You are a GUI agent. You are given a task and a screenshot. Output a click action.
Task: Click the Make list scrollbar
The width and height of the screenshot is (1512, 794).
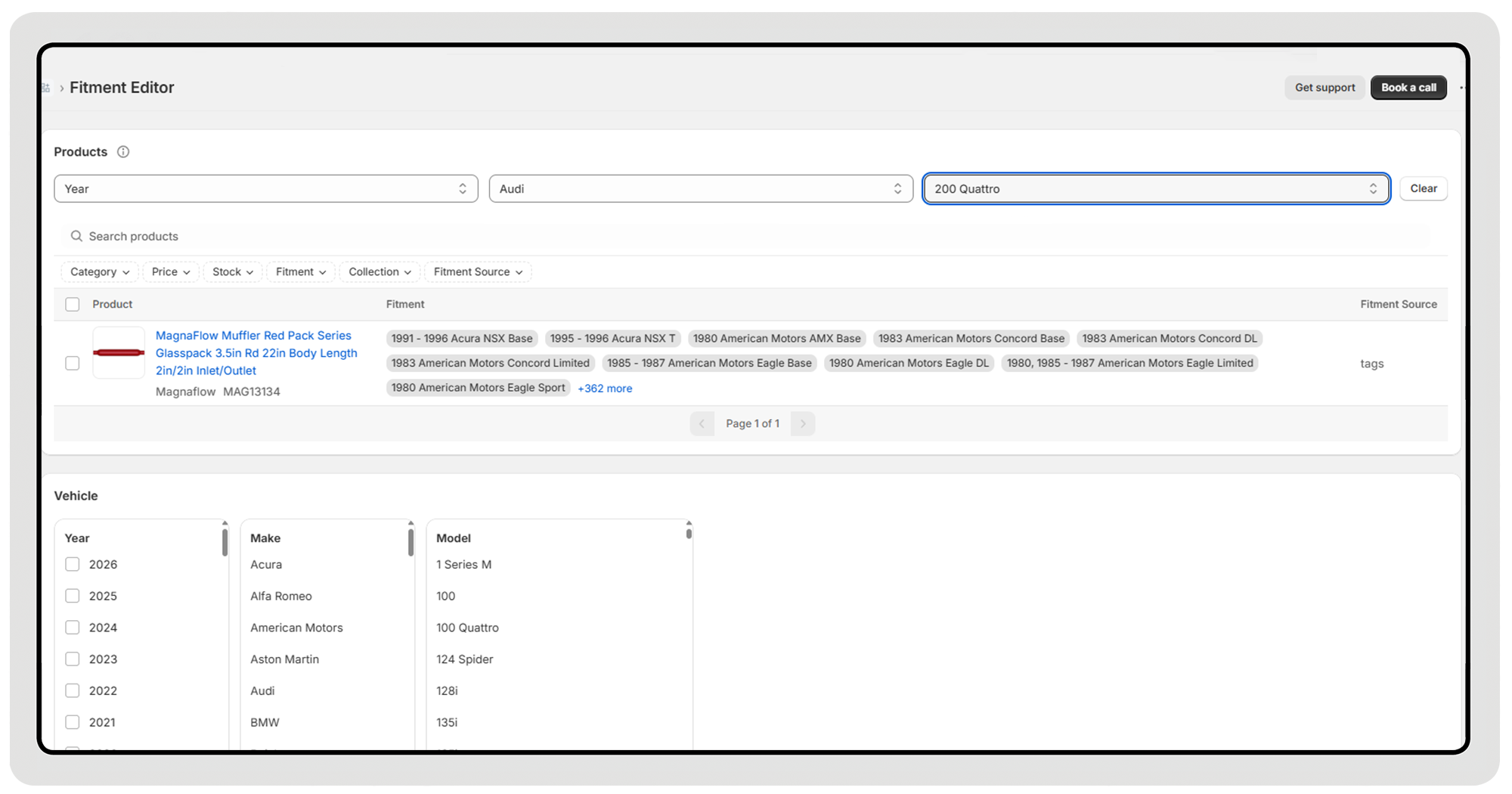(x=411, y=541)
